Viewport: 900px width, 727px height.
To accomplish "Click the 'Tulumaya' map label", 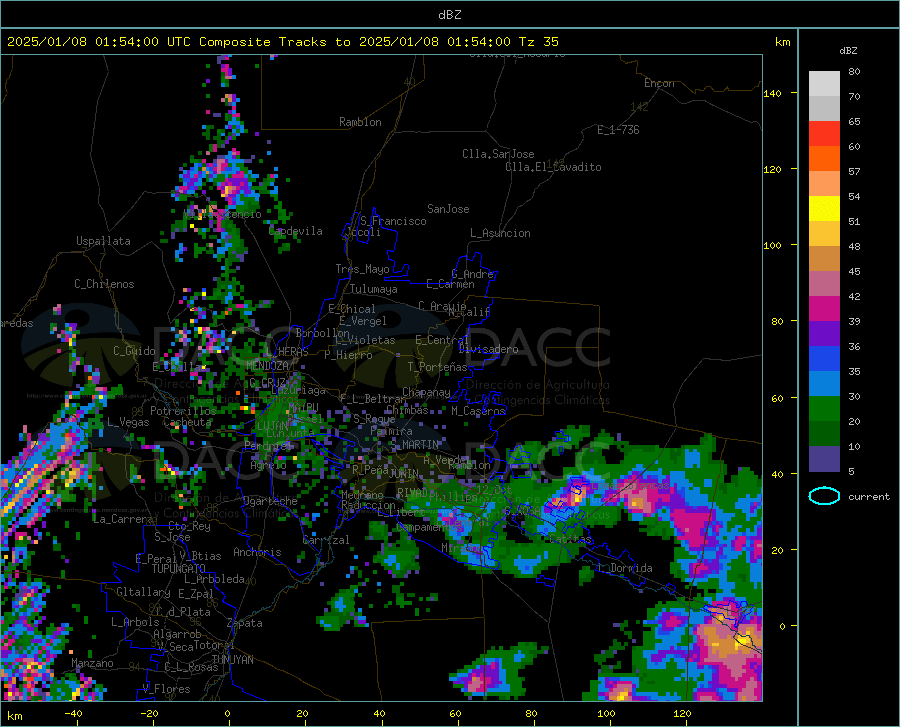I will 373,289.
